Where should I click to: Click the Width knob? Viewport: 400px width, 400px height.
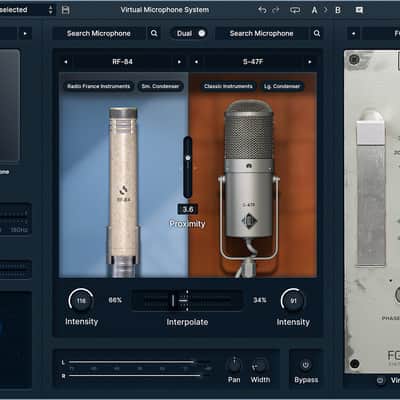(x=260, y=365)
